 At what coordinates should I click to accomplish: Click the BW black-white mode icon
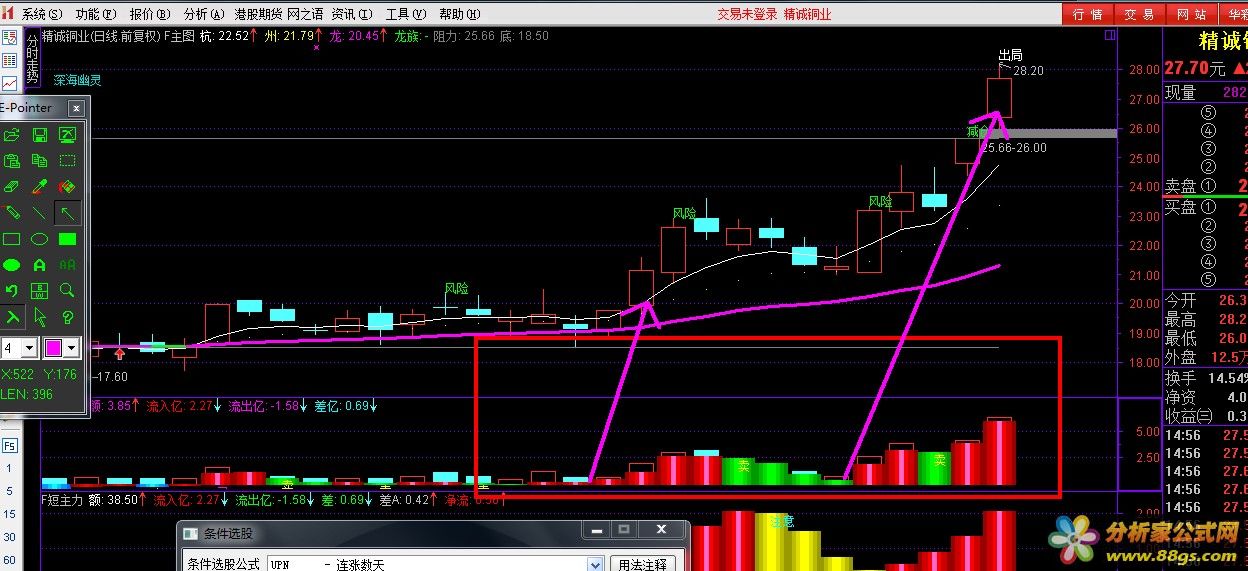pyautogui.click(x=40, y=291)
